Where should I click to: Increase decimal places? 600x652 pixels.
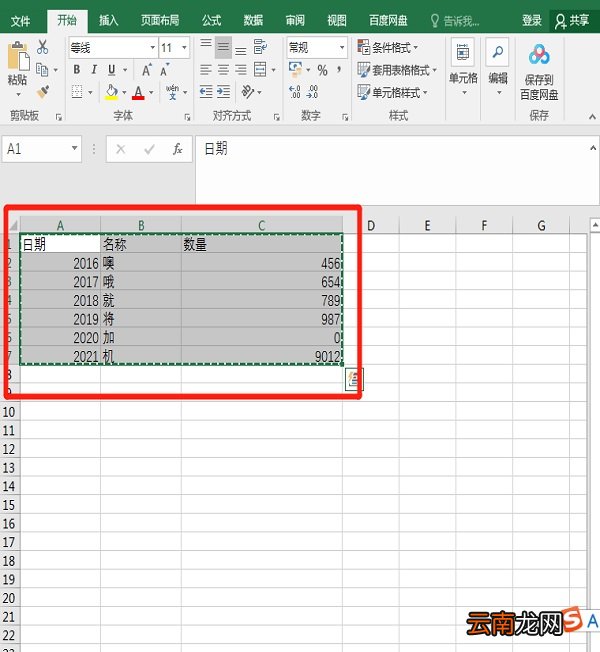pos(295,92)
